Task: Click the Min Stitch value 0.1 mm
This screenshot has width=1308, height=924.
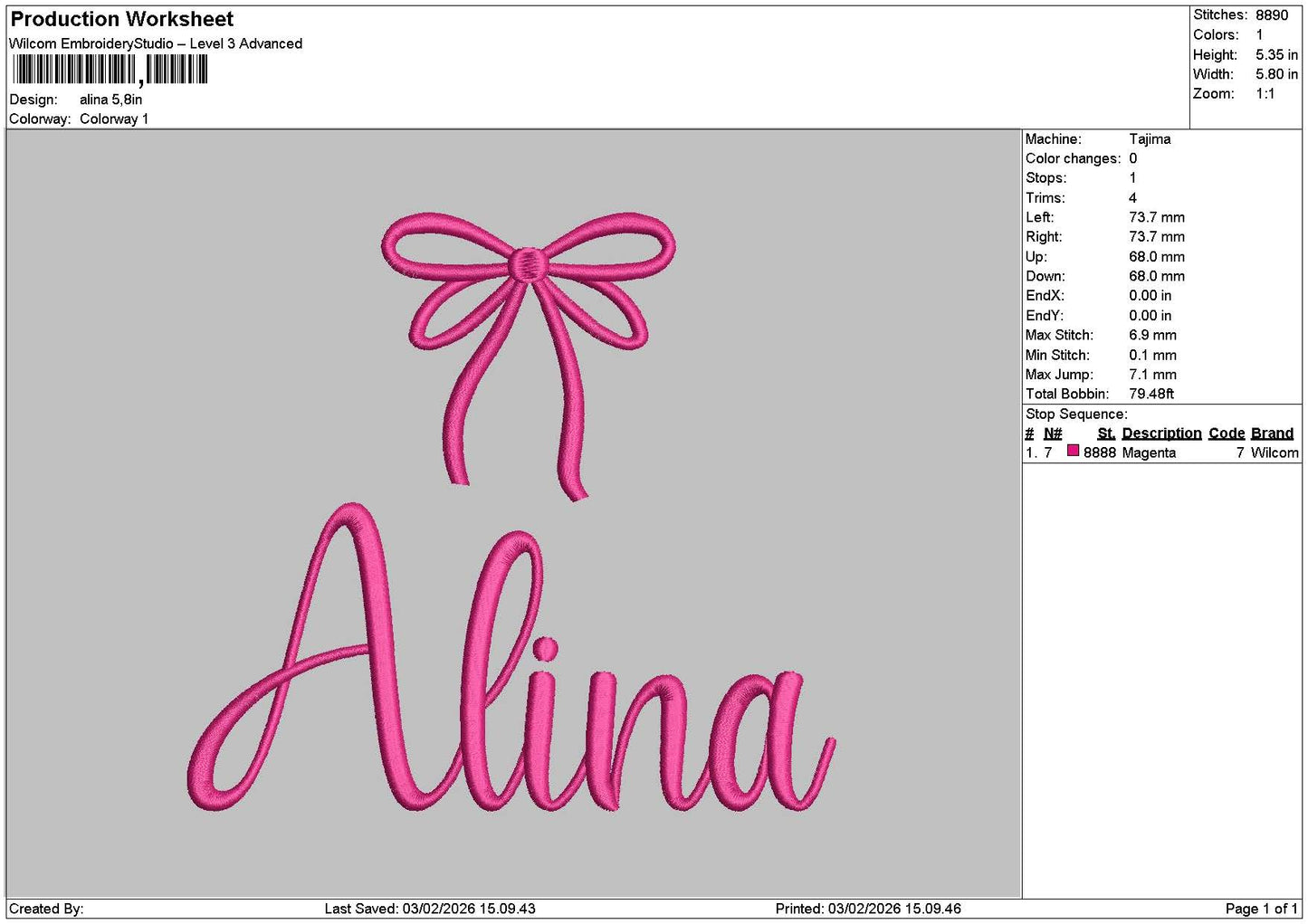Action: [x=1152, y=356]
